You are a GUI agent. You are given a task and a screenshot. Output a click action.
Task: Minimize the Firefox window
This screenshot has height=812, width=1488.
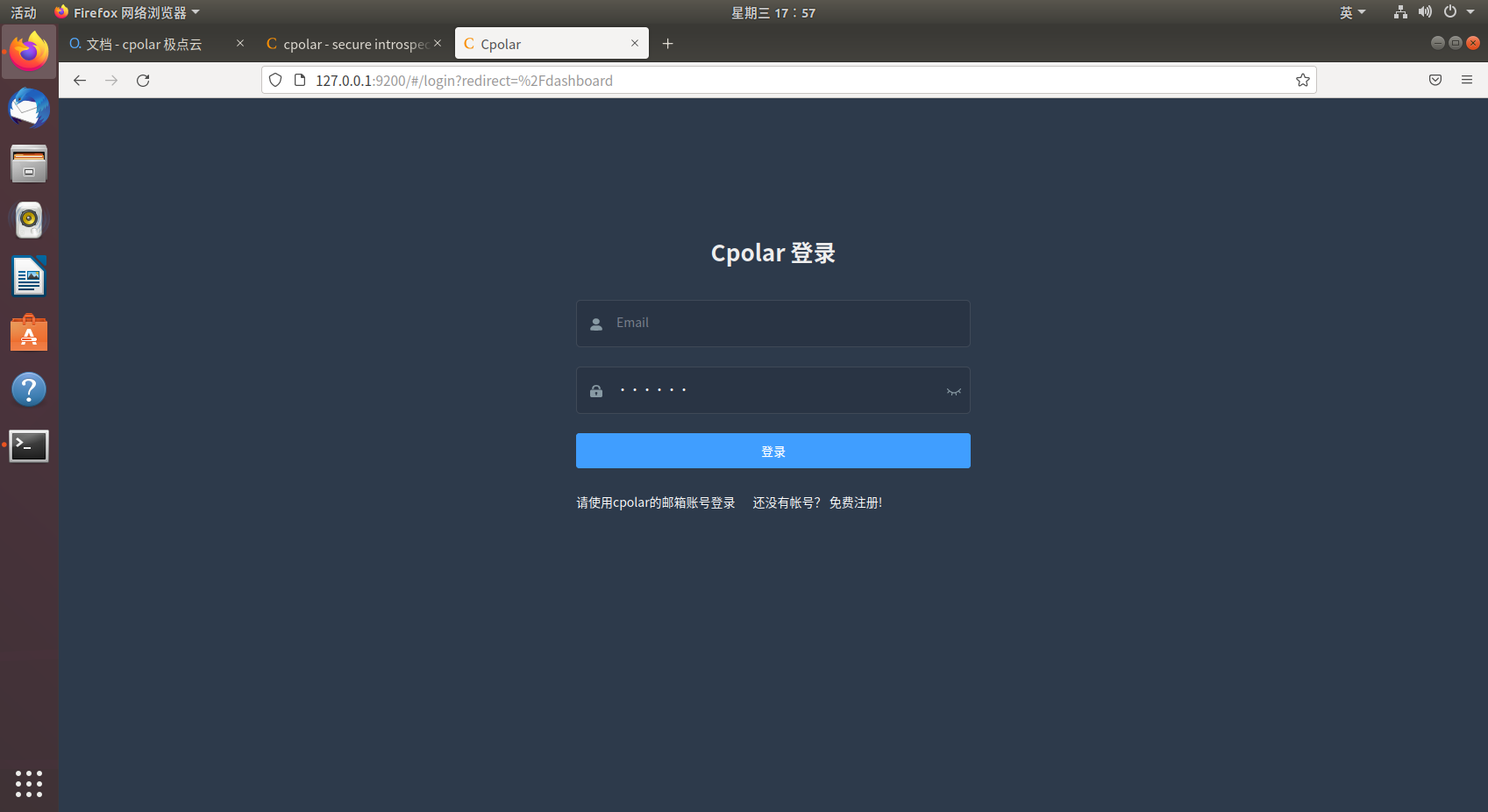point(1437,43)
